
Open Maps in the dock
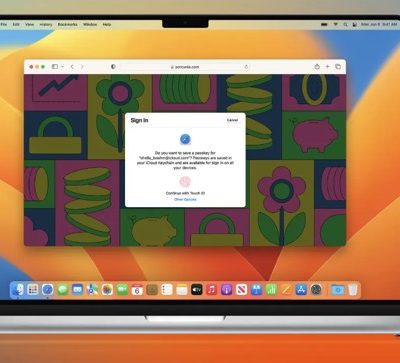92,290
